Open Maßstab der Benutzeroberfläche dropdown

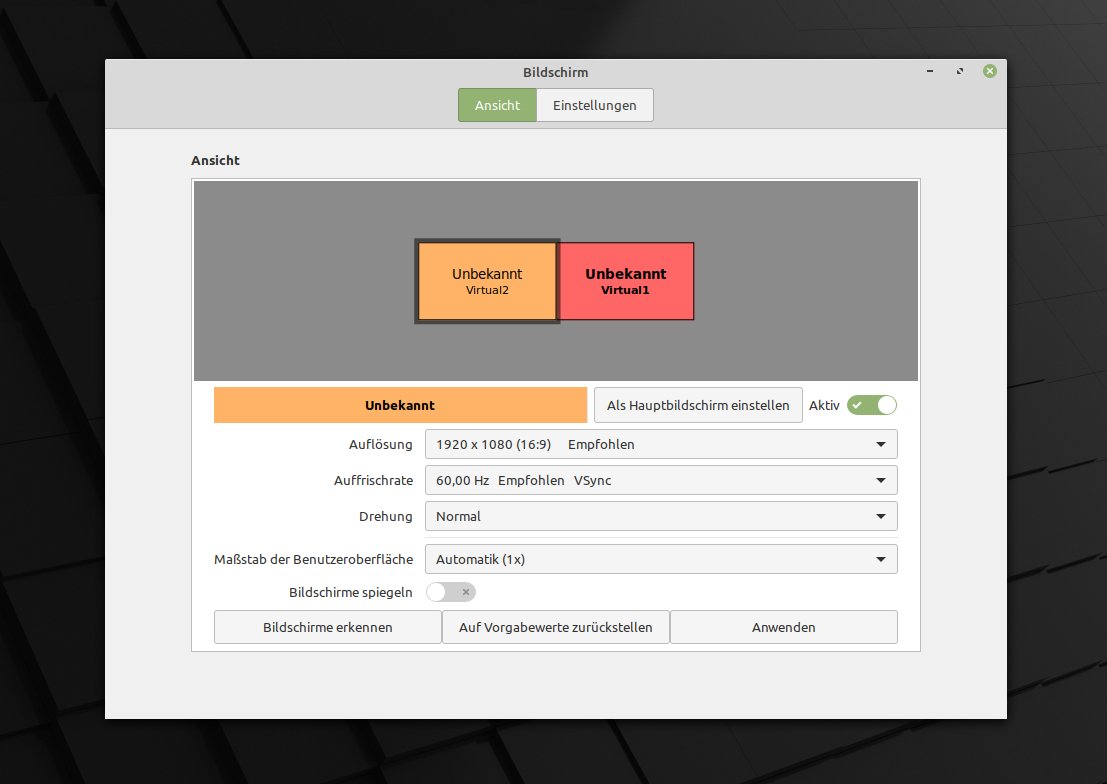click(x=661, y=559)
